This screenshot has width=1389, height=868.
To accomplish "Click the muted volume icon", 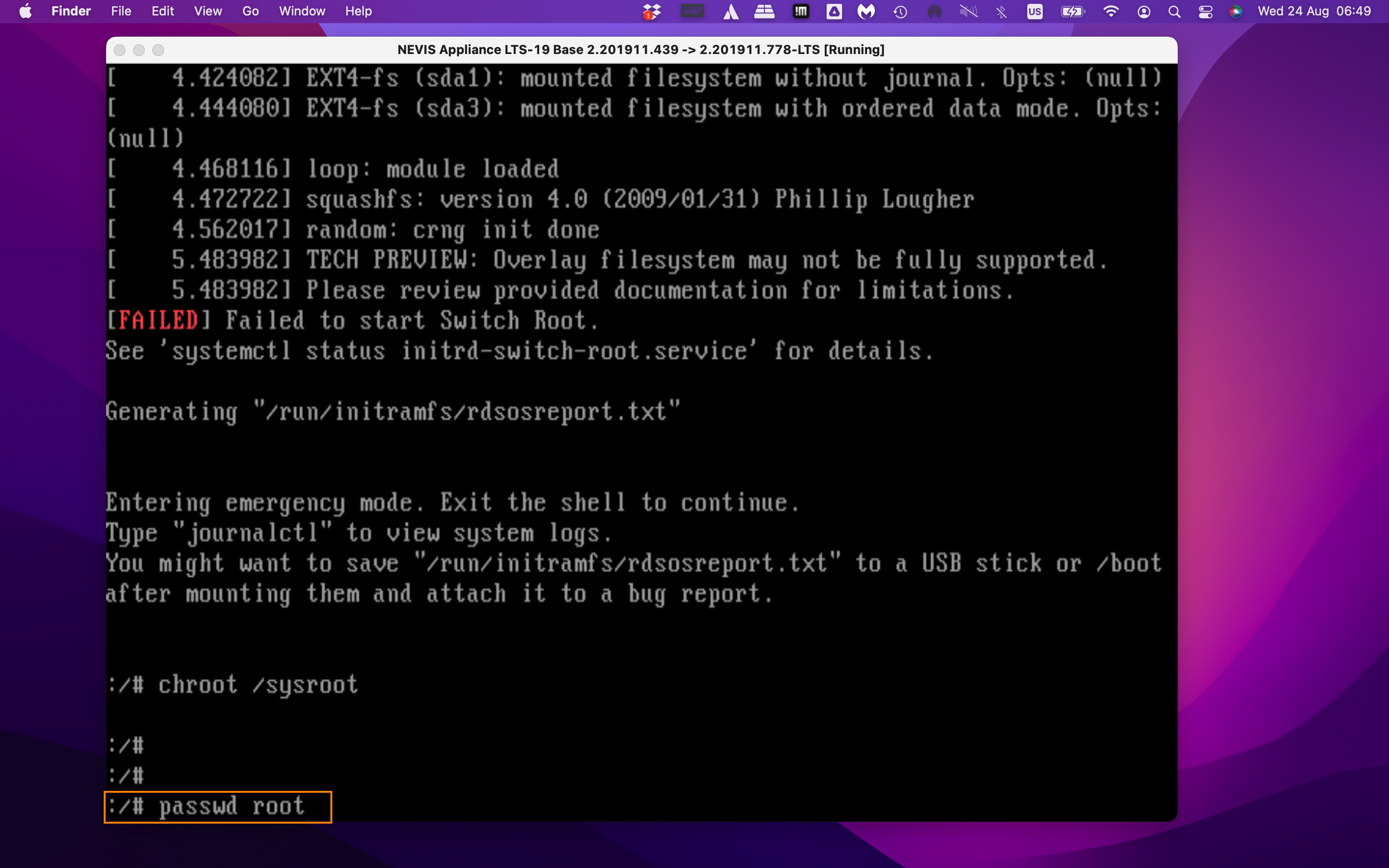I will click(968, 12).
